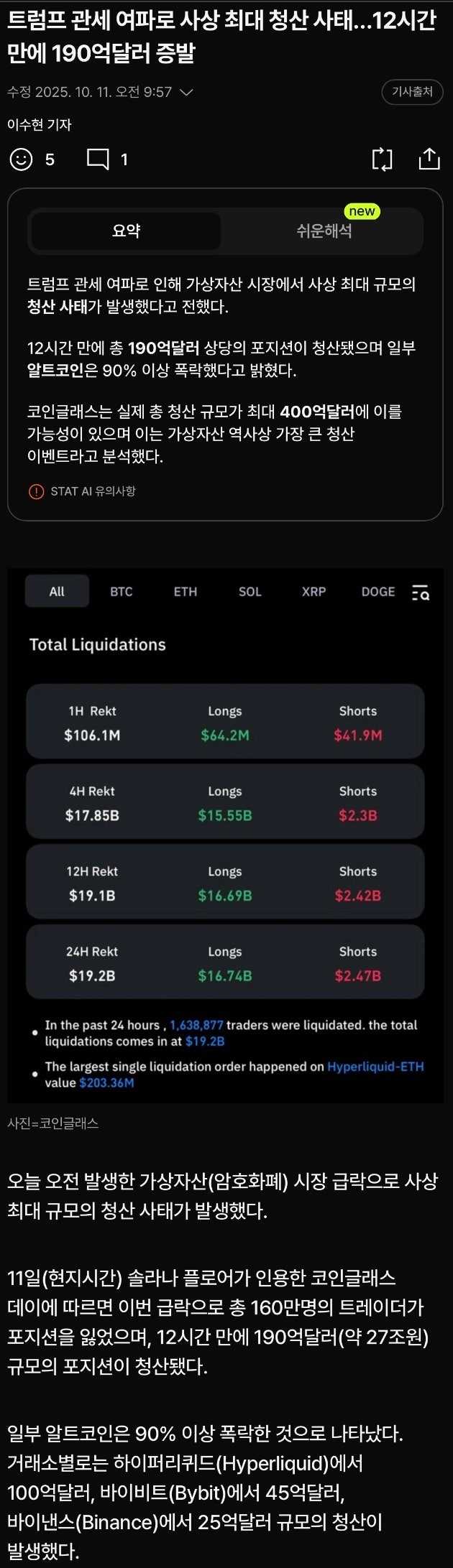
Task: Open the coin search list icon
Action: 421,593
